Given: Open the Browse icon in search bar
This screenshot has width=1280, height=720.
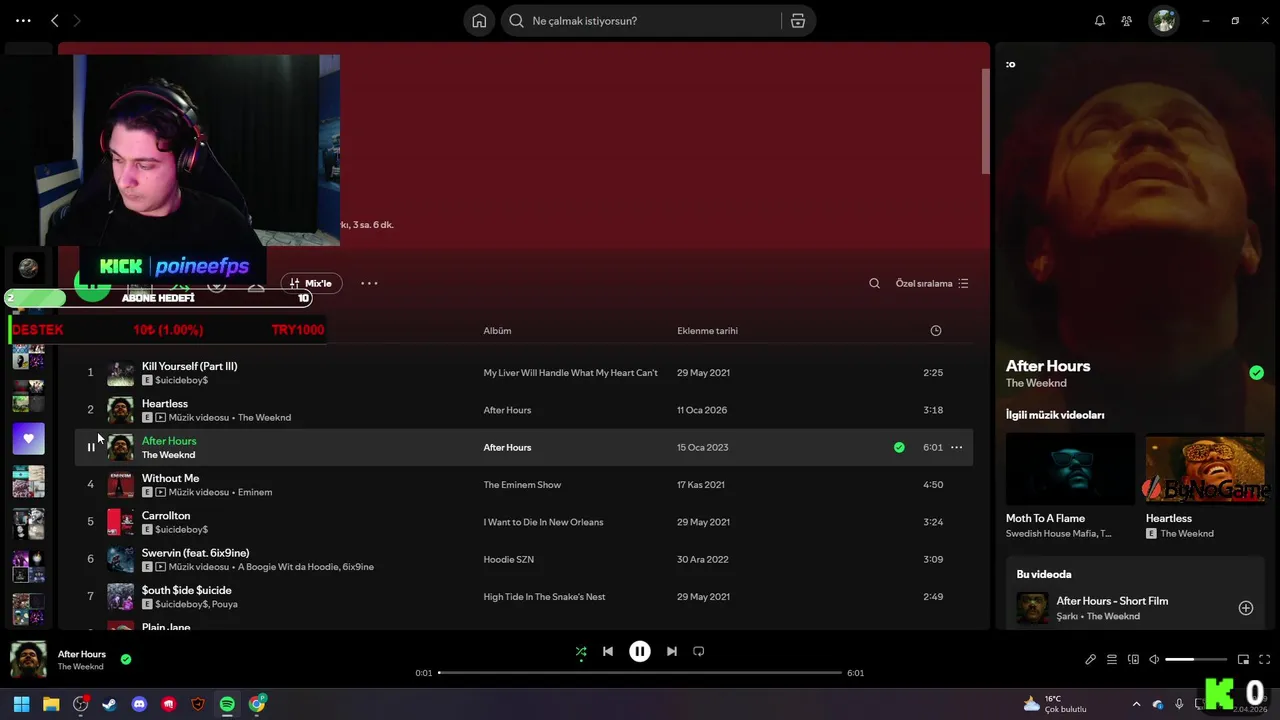Looking at the screenshot, I should tap(798, 21).
